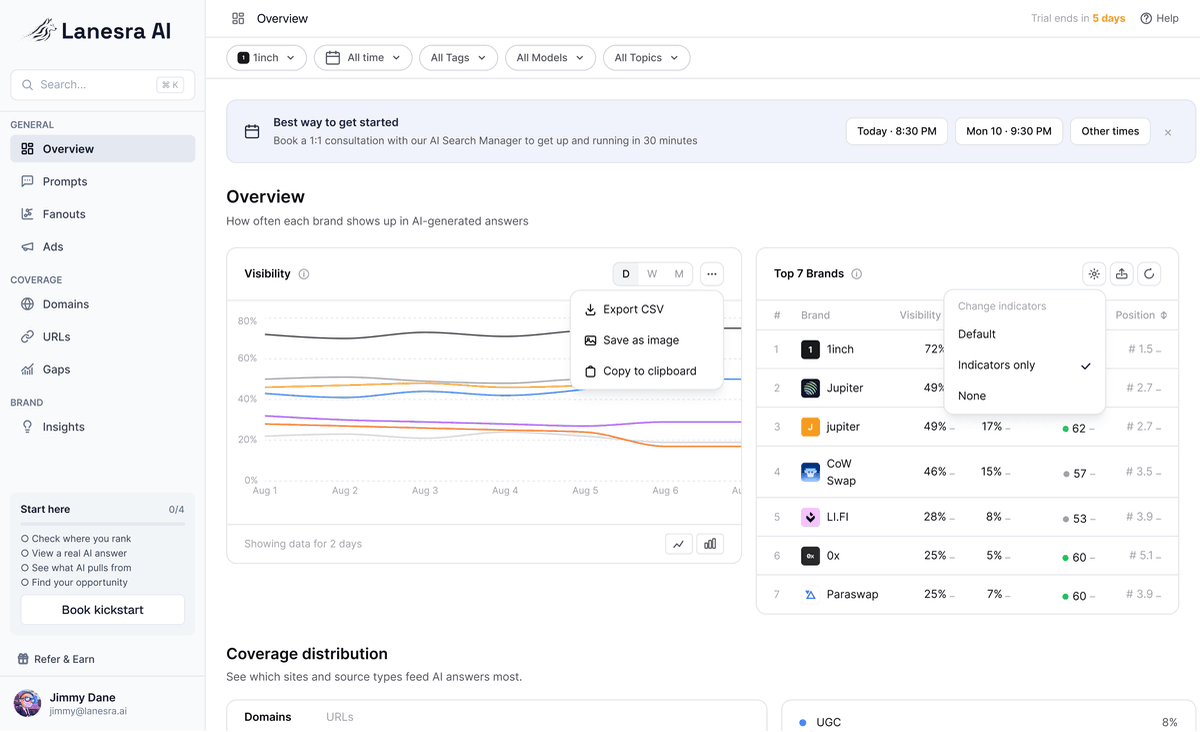Open the Gaps page

[x=102, y=369]
